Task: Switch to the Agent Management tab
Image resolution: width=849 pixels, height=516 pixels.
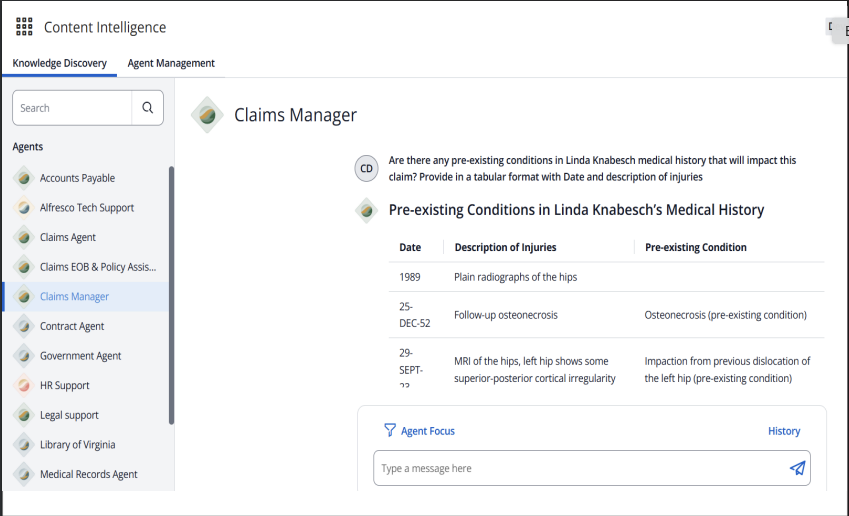Action: click(x=171, y=63)
